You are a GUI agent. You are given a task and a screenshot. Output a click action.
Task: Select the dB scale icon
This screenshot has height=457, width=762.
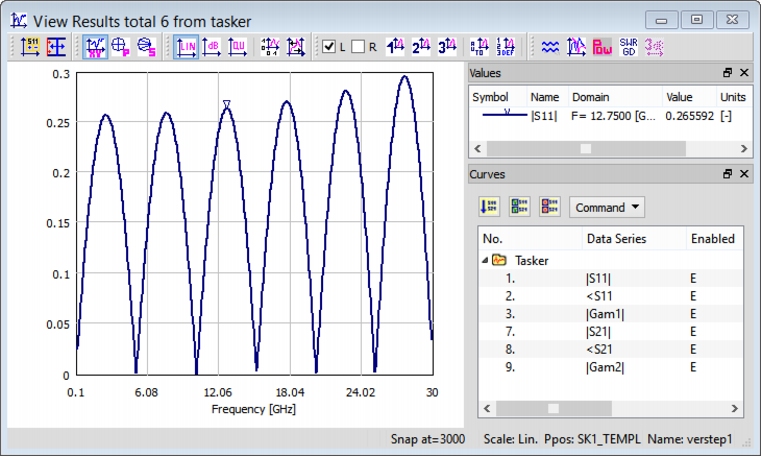pyautogui.click(x=211, y=47)
